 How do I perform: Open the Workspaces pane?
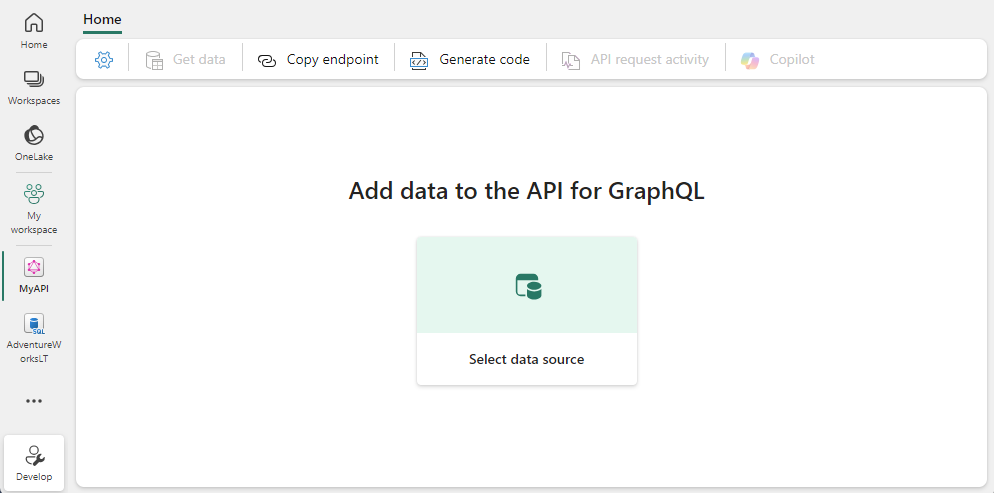pyautogui.click(x=34, y=87)
